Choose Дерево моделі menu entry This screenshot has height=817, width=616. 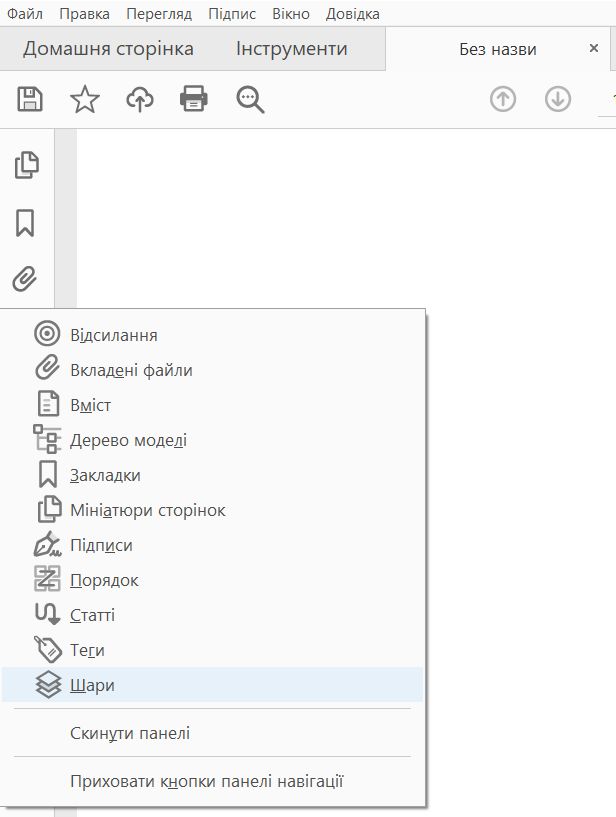pos(128,440)
